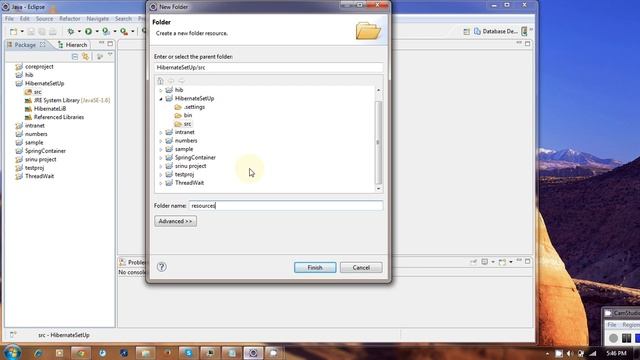640x360 pixels.
Task: Click the volume icon in system tray
Action: point(570,353)
